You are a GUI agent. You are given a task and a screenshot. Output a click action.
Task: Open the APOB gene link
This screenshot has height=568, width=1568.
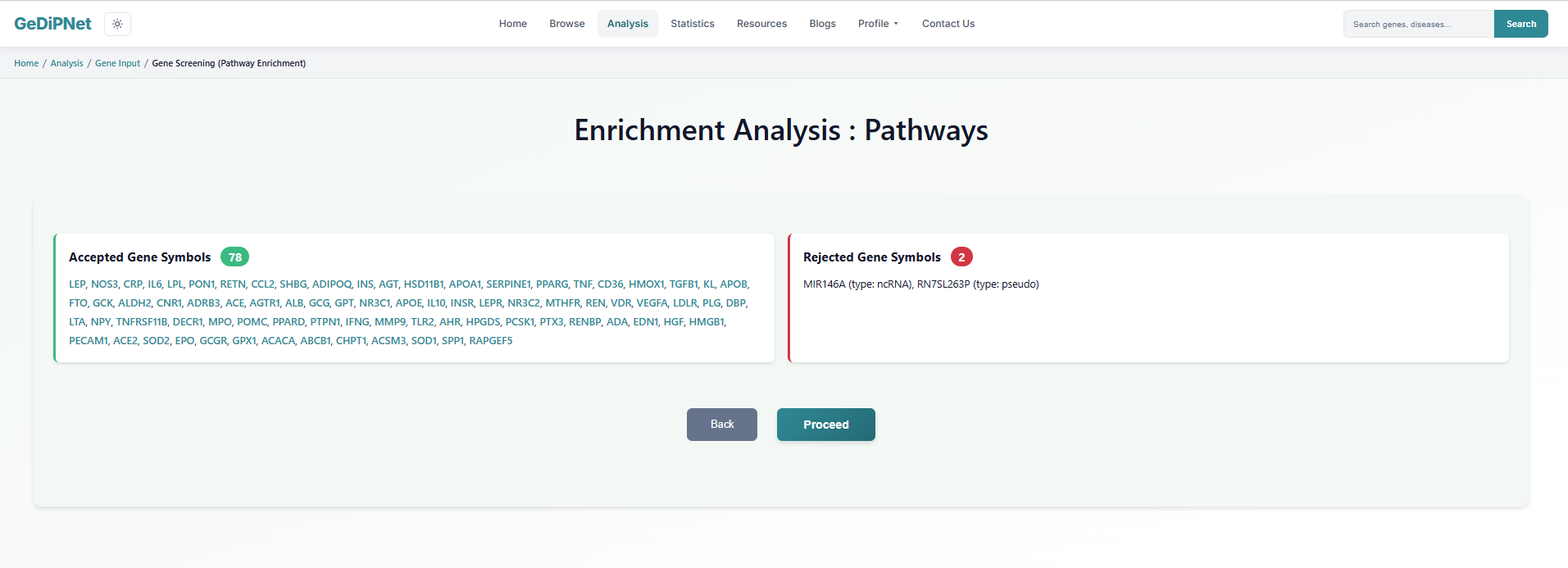point(734,284)
